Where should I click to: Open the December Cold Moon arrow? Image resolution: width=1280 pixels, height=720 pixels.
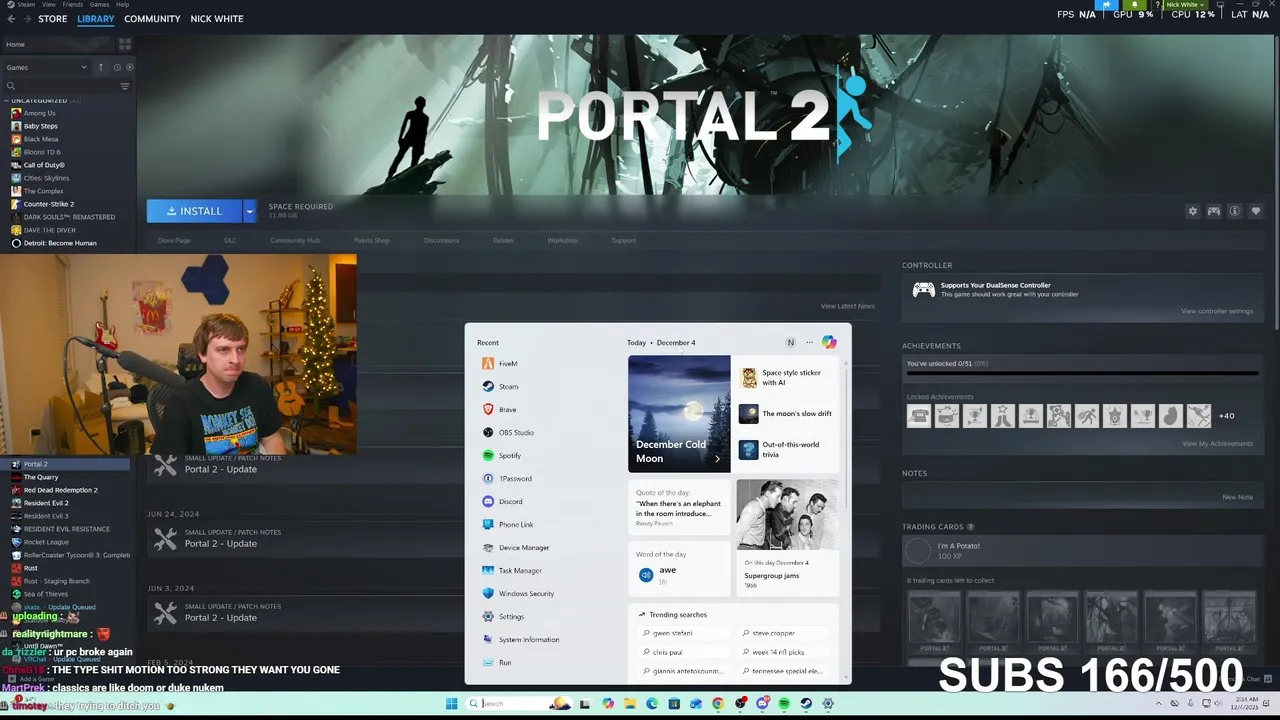click(x=717, y=459)
